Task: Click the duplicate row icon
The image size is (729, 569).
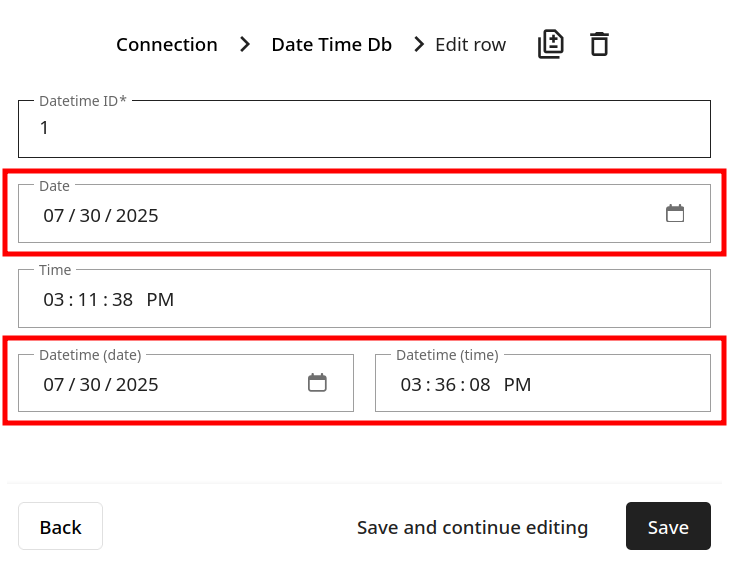Action: [x=551, y=44]
